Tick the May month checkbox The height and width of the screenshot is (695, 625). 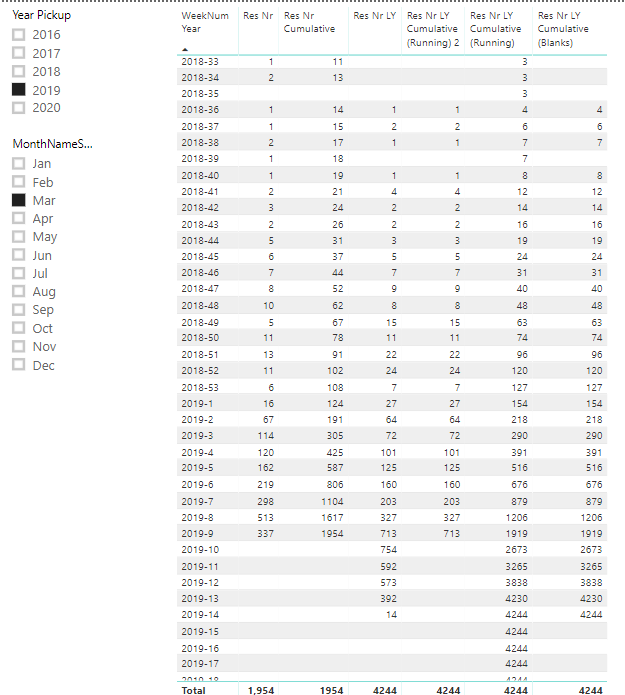(19, 237)
